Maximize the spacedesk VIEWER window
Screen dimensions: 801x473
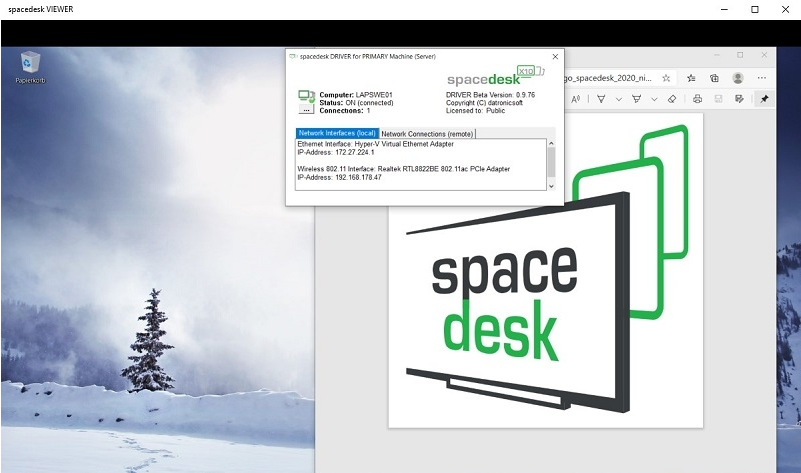pos(755,9)
